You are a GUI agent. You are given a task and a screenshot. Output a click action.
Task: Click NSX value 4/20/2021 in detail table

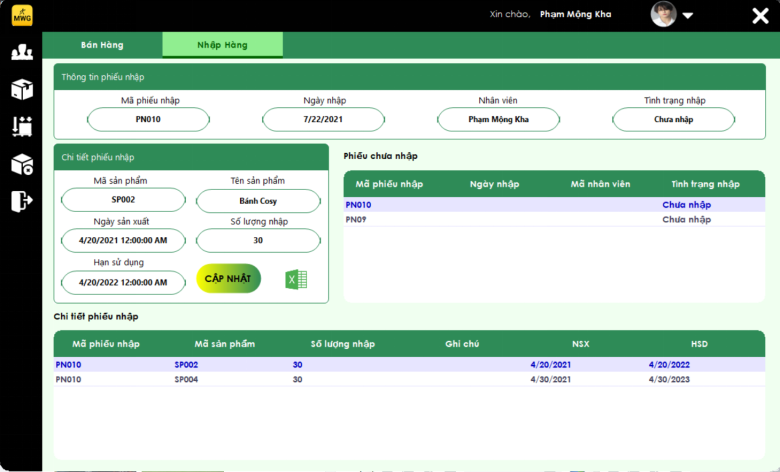coord(551,365)
